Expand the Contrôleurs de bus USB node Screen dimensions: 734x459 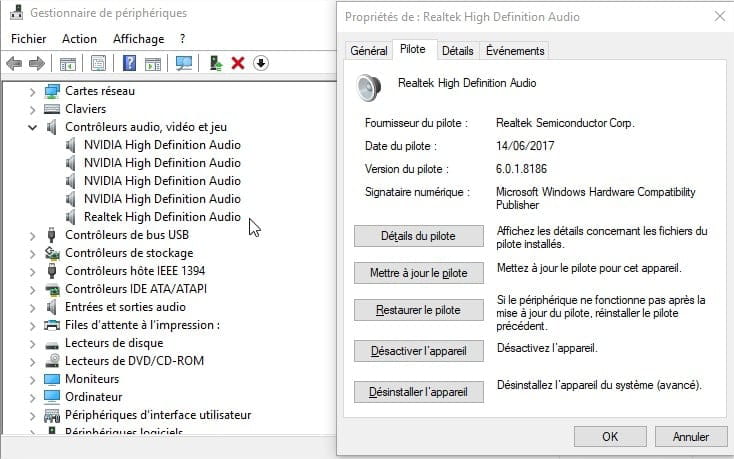32,235
